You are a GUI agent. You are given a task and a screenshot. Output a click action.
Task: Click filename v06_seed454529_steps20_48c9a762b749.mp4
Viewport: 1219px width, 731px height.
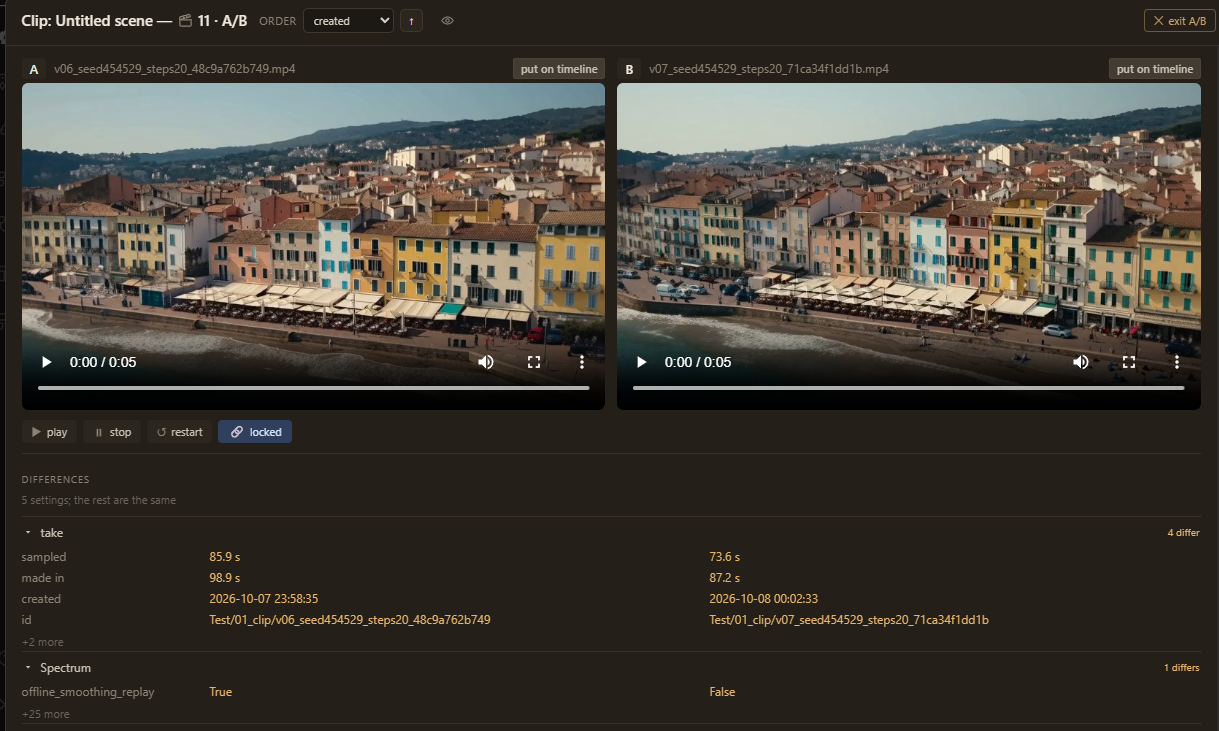coord(174,69)
